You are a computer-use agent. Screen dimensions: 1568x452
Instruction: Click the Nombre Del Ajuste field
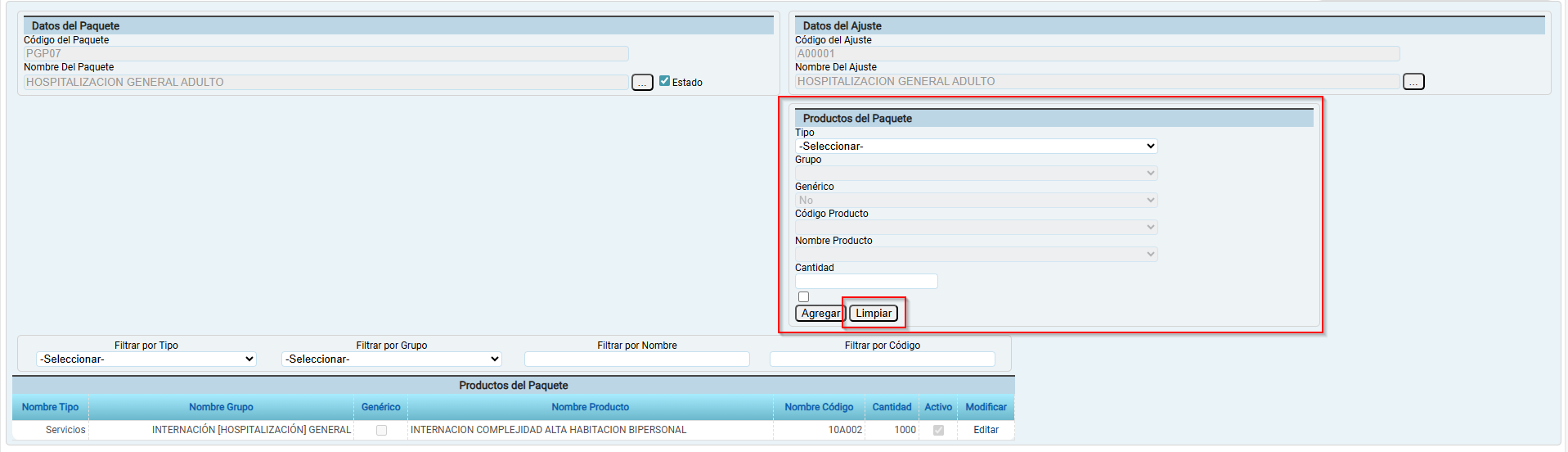(1098, 82)
